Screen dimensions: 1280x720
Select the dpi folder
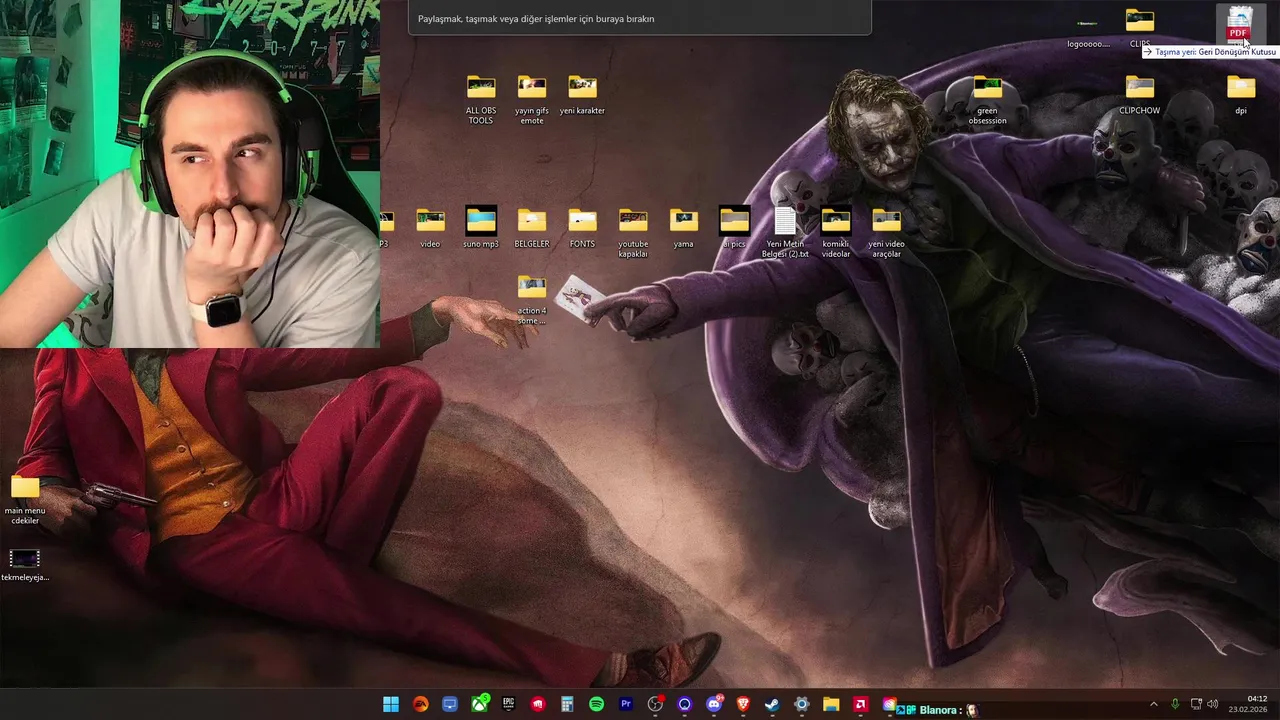(x=1240, y=95)
